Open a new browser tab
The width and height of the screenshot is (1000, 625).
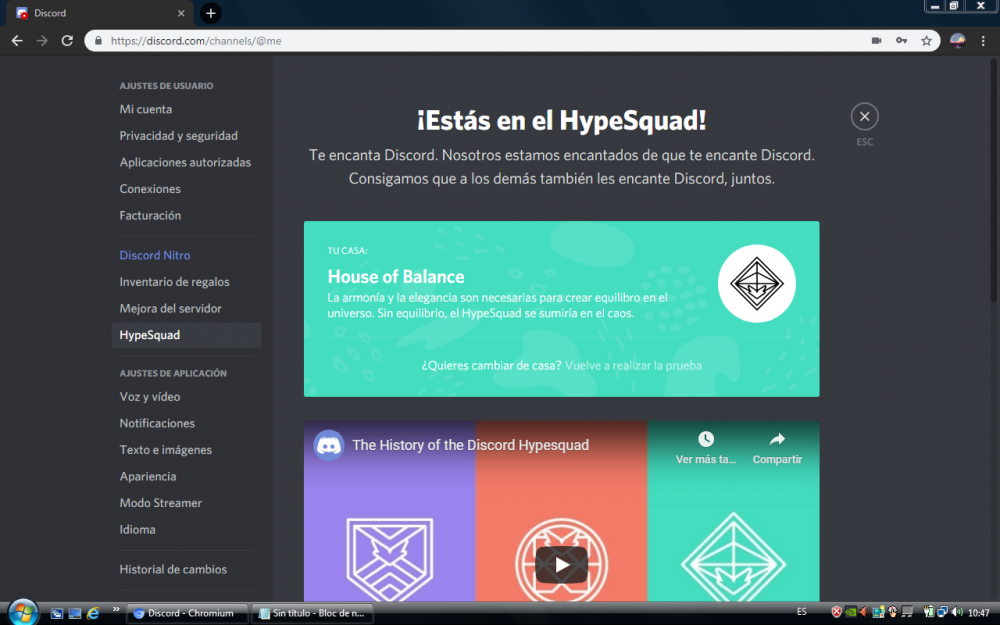210,13
